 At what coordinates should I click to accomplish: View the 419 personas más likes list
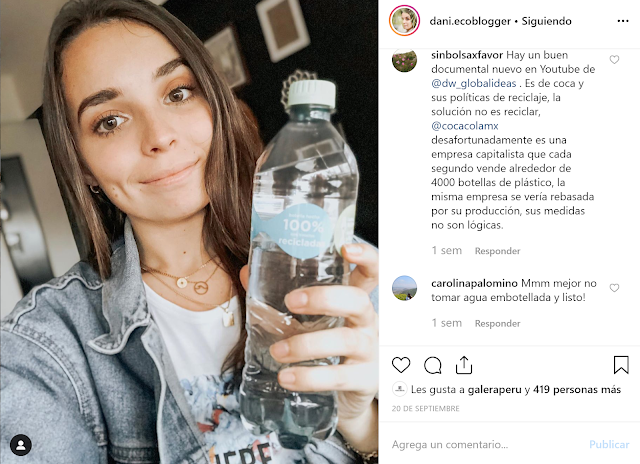click(577, 390)
